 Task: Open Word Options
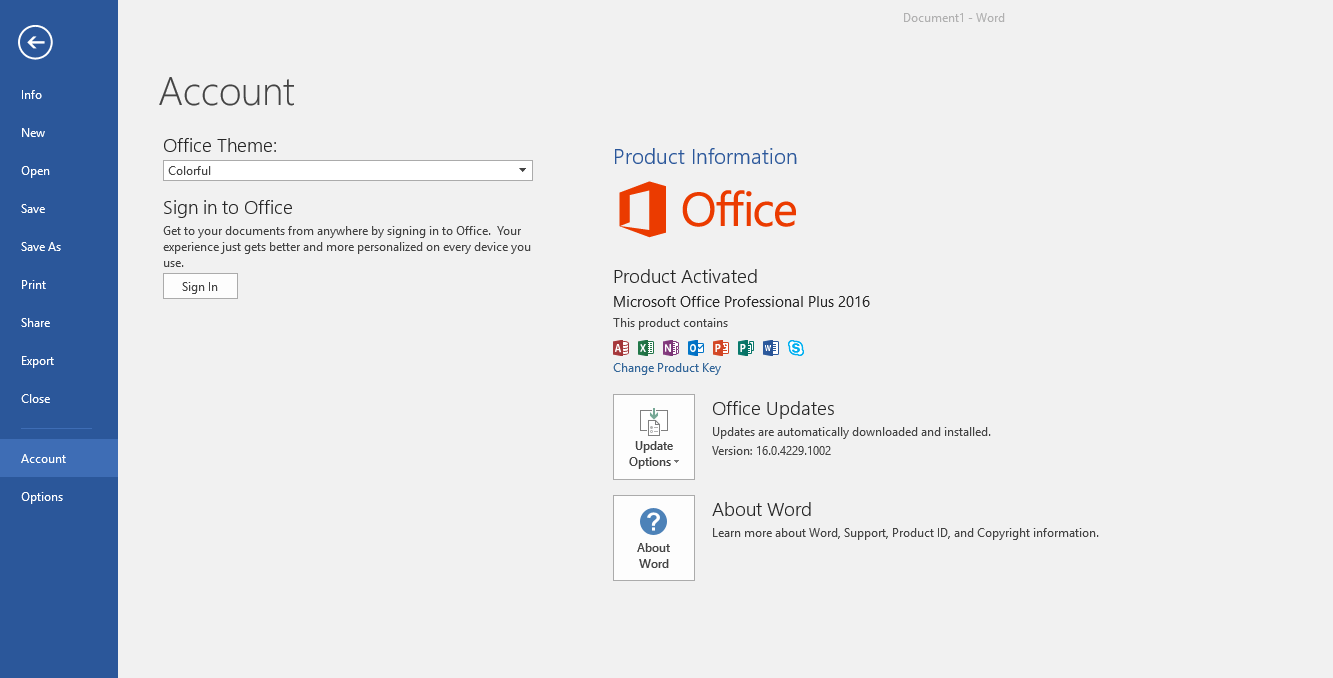click(59, 497)
